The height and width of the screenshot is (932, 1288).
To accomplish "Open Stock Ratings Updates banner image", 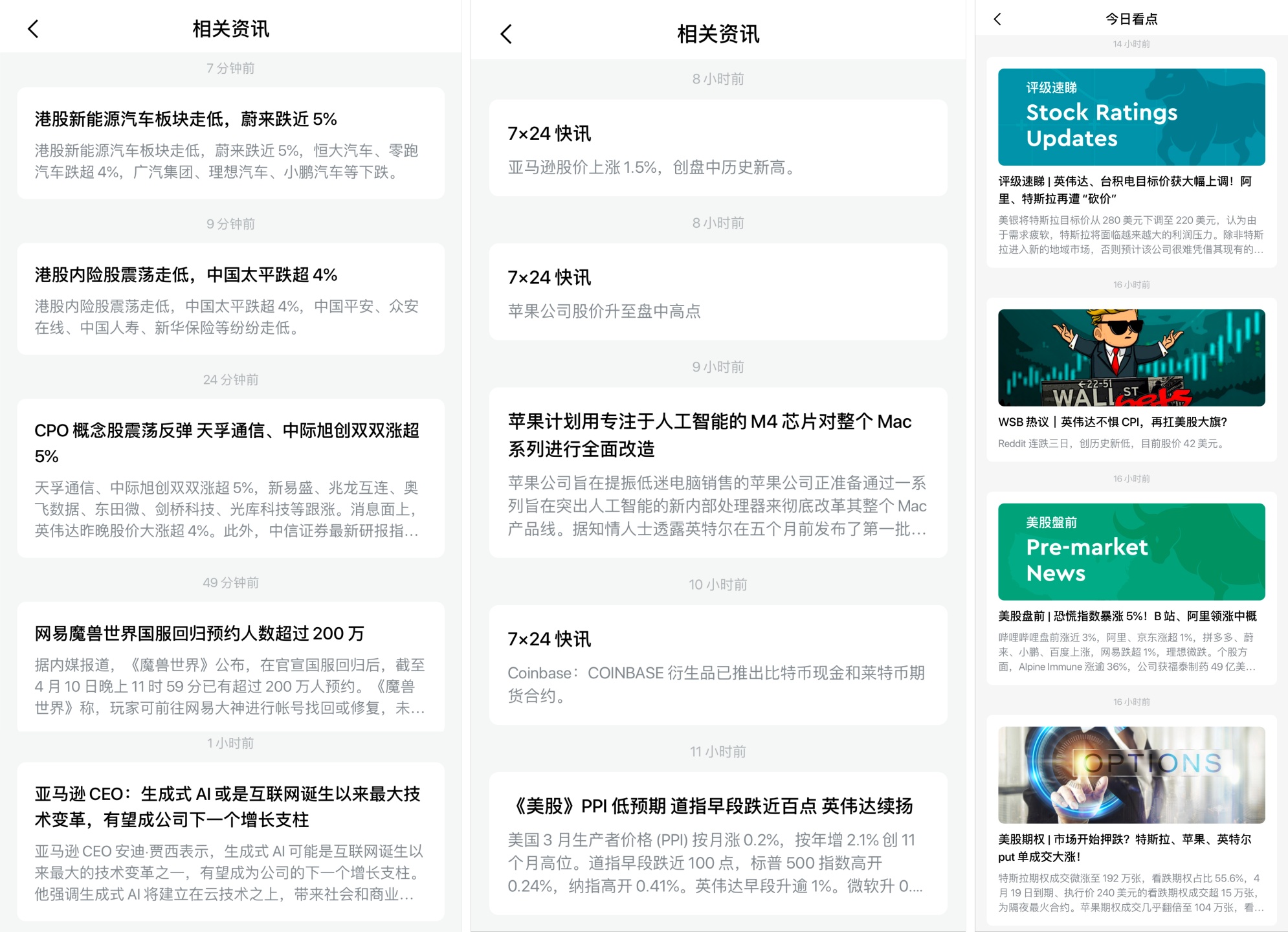I will [1131, 117].
